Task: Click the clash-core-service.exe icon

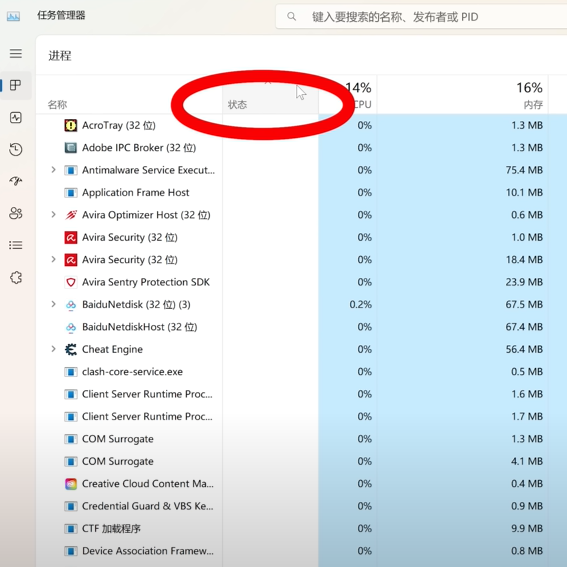Action: point(71,372)
